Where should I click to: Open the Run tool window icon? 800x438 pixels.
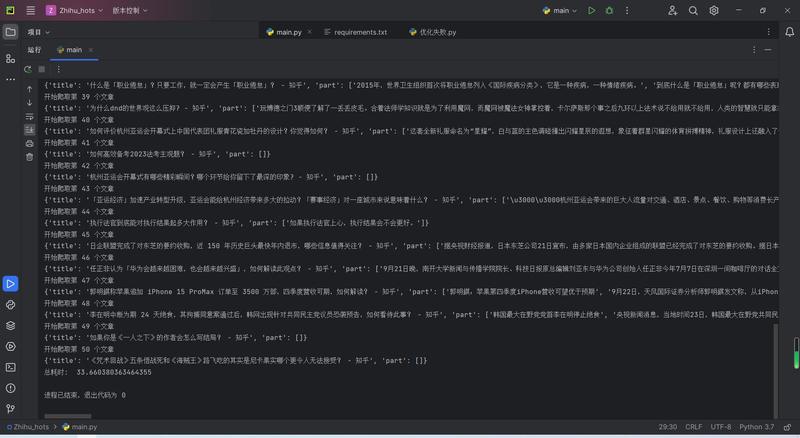click(x=10, y=284)
